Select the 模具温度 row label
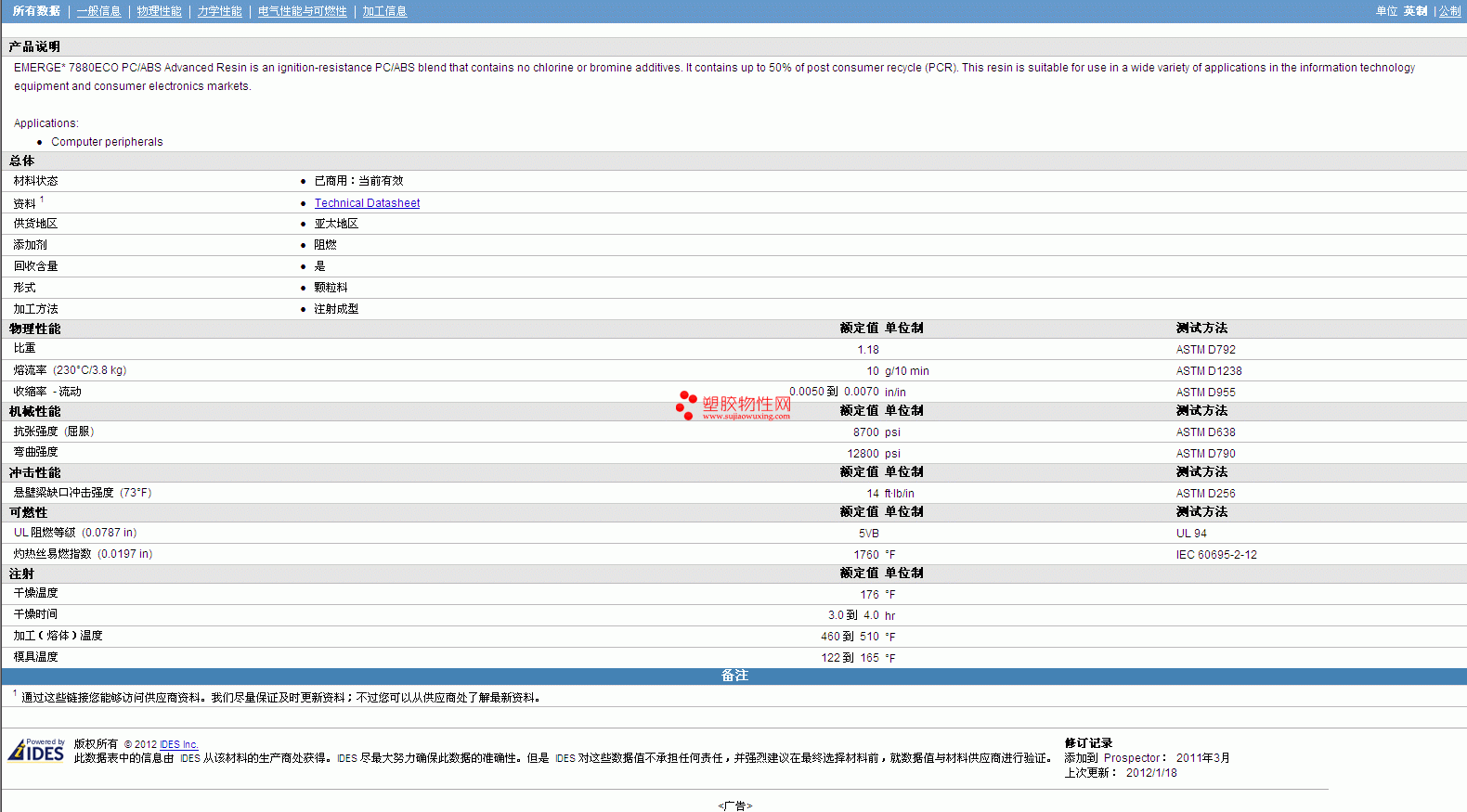 click(35, 657)
